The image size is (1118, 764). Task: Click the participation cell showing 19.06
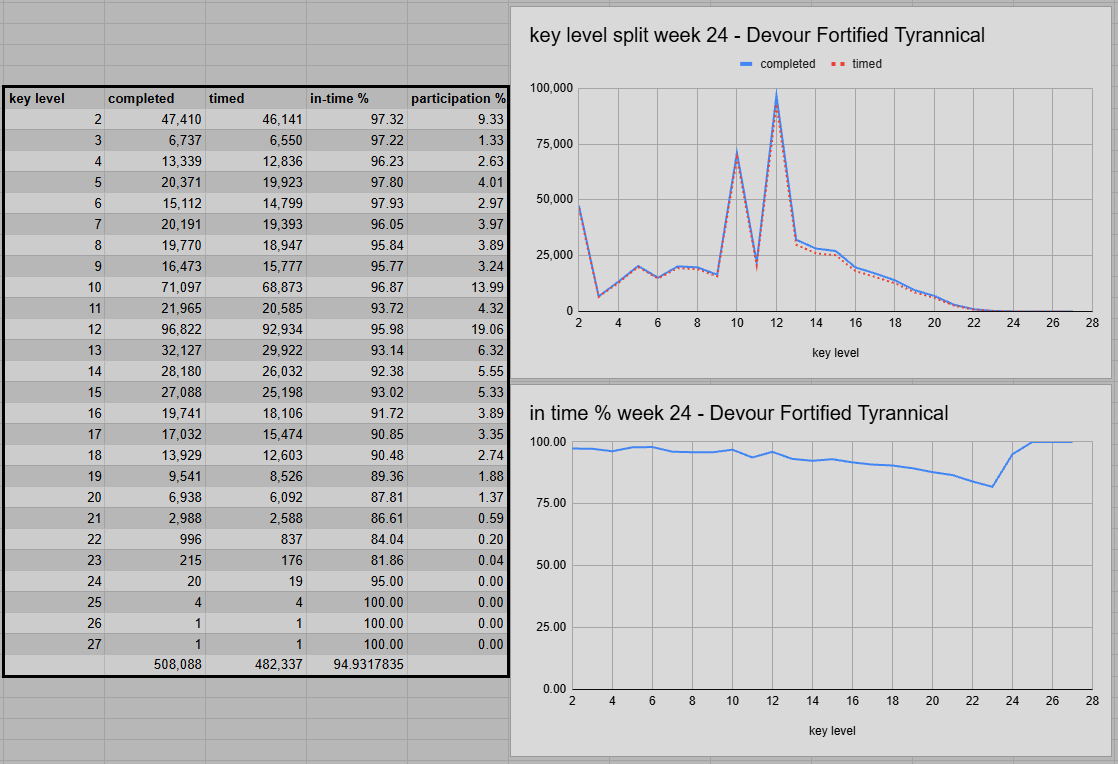click(457, 329)
